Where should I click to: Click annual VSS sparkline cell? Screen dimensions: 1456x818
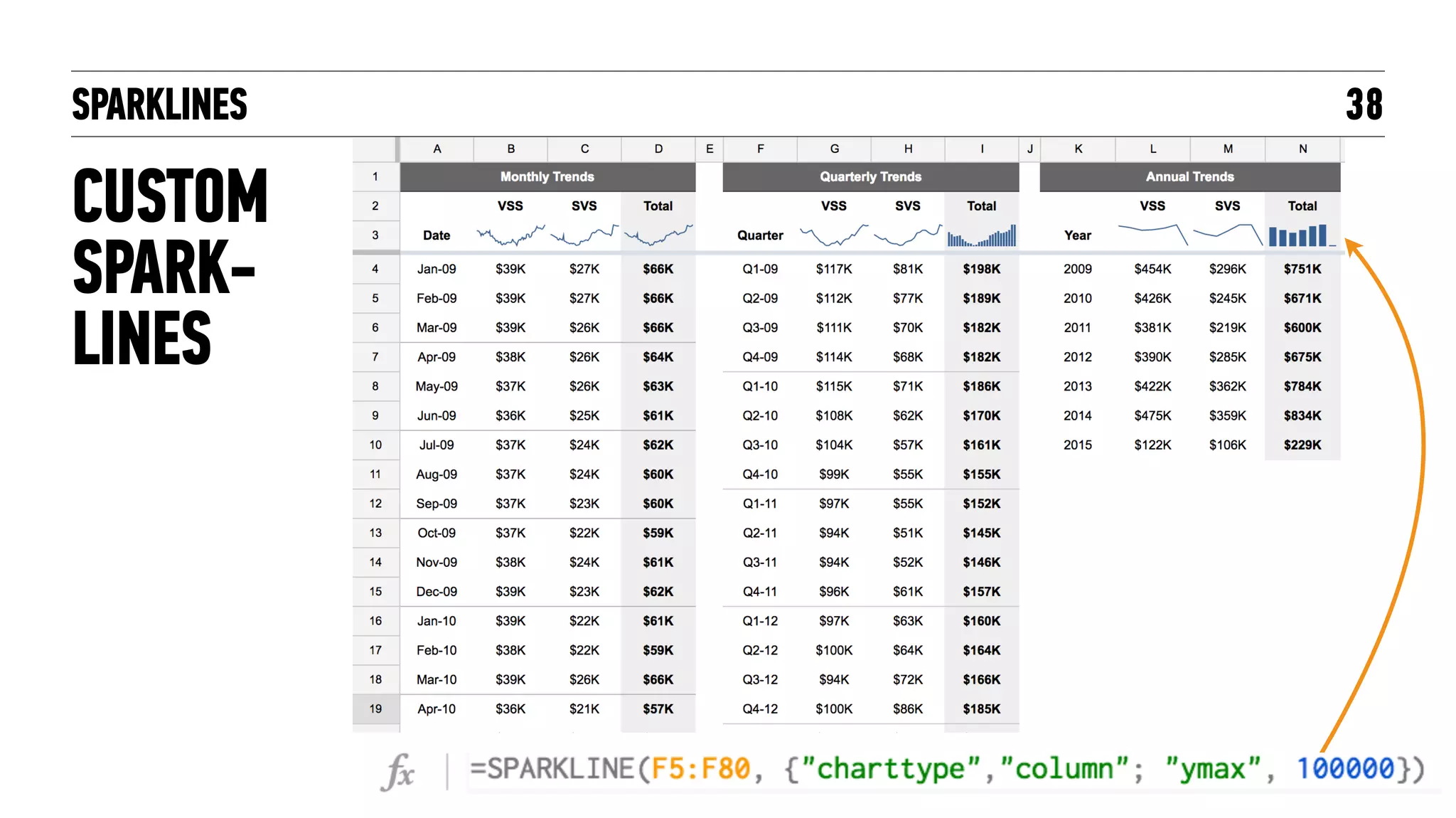coord(1152,235)
